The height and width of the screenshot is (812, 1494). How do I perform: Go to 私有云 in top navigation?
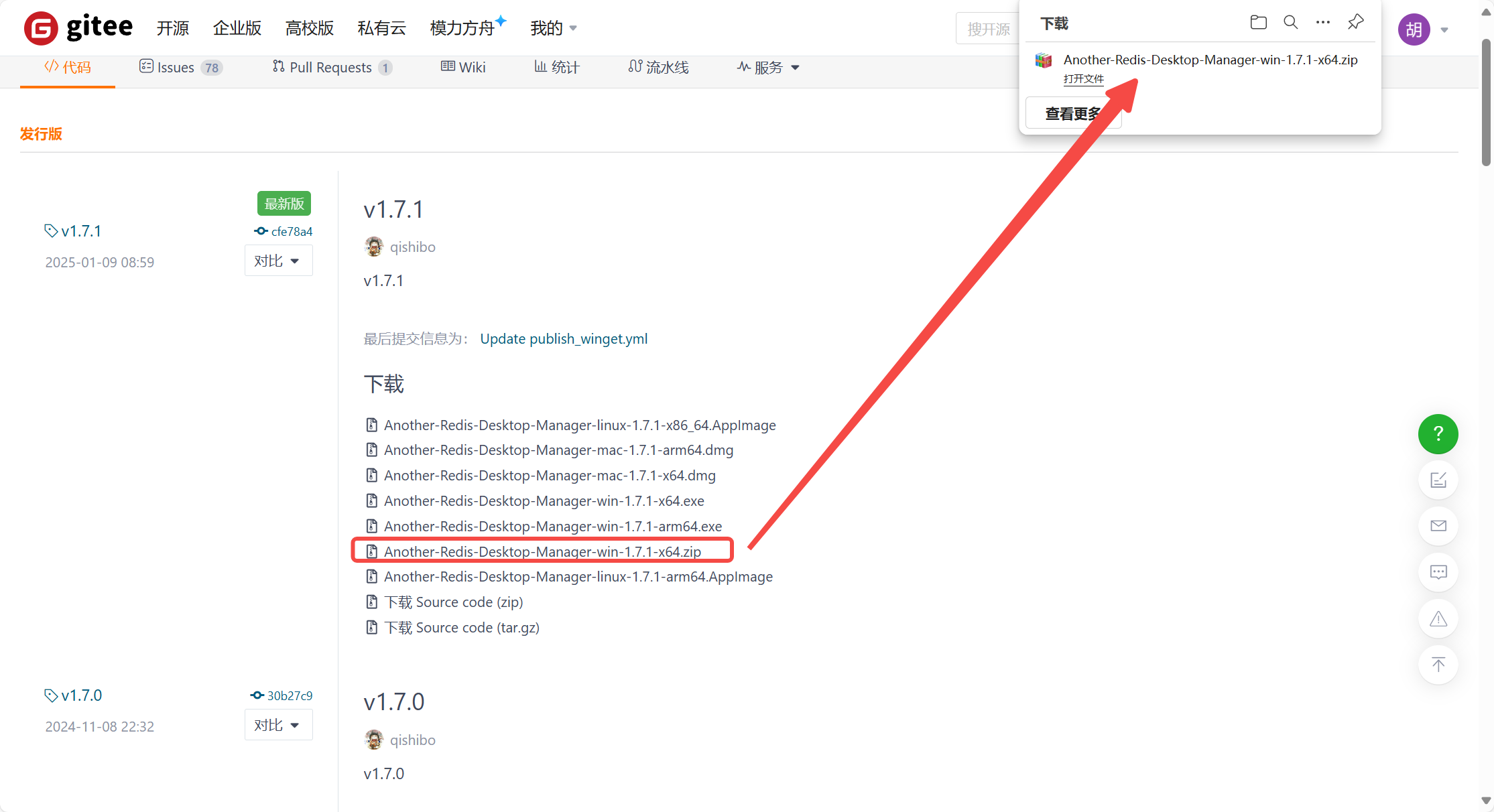(382, 28)
